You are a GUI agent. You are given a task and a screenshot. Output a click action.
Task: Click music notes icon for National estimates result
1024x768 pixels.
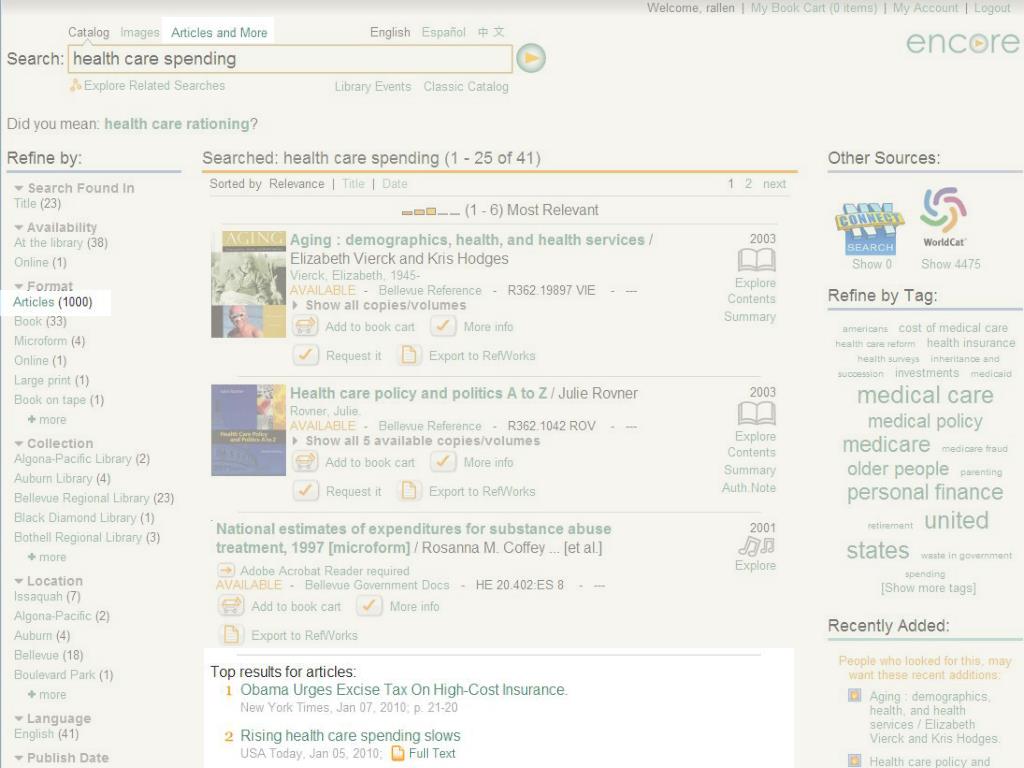[756, 545]
